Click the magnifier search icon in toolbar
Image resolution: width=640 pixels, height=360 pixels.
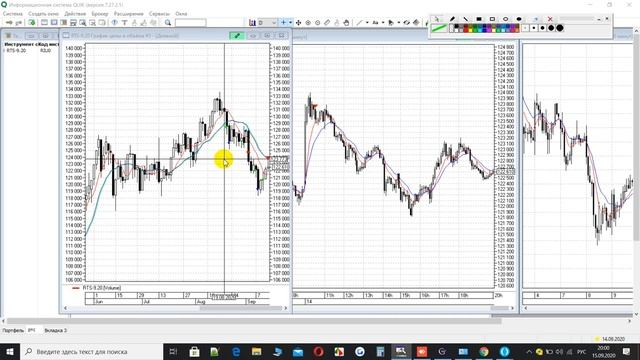(168, 22)
